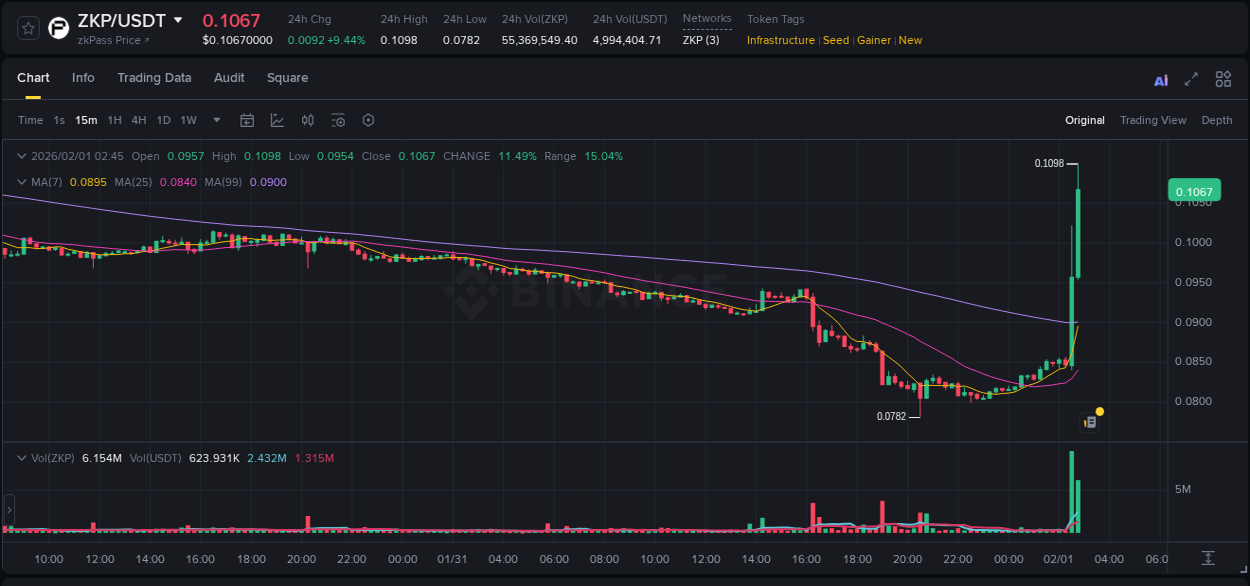Click the Ai analysis icon
This screenshot has height=586, width=1250.
(x=1160, y=78)
